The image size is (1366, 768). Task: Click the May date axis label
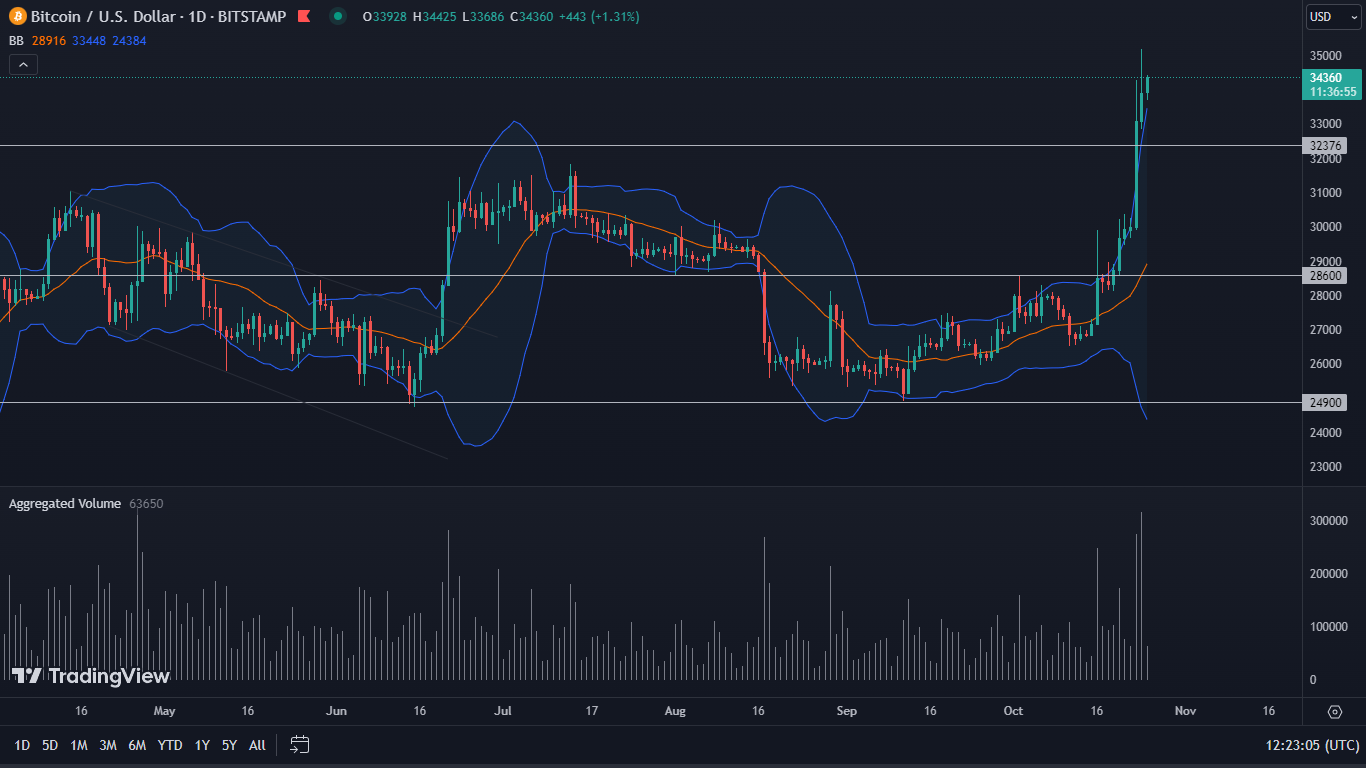(x=165, y=711)
